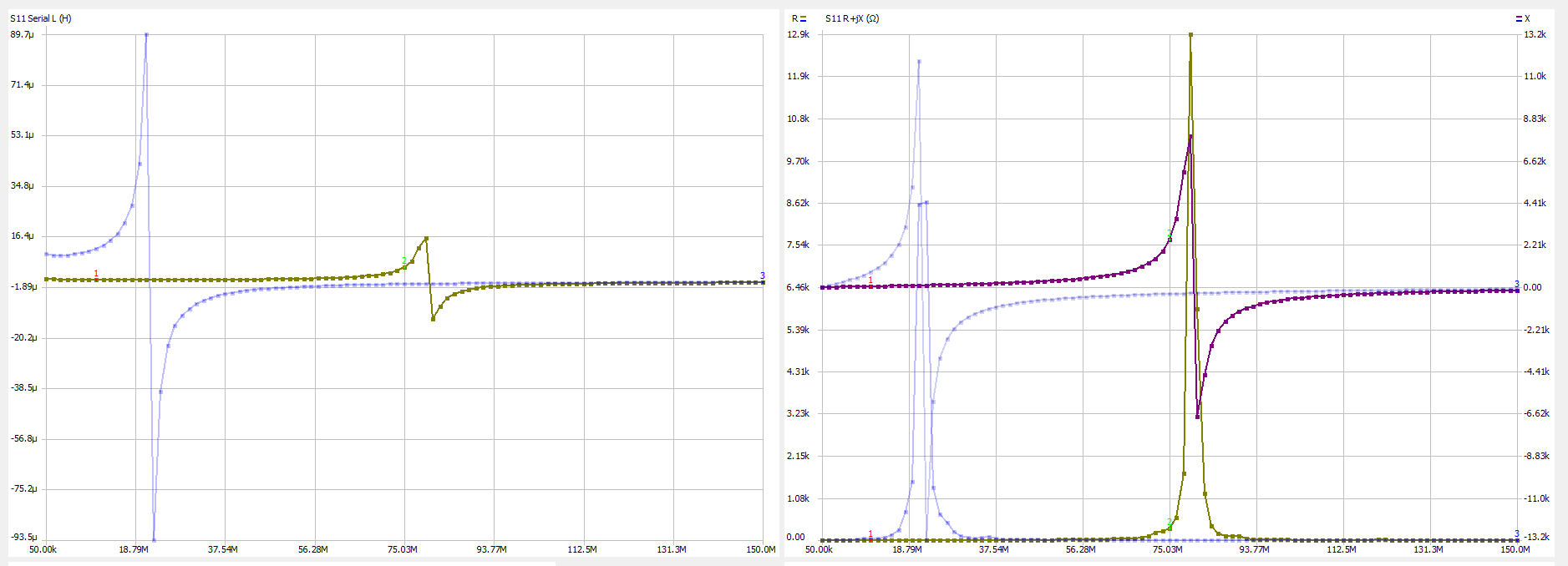1568x566 pixels.
Task: Click the light-blue reference peak in R+jX chart
Action: [919, 61]
